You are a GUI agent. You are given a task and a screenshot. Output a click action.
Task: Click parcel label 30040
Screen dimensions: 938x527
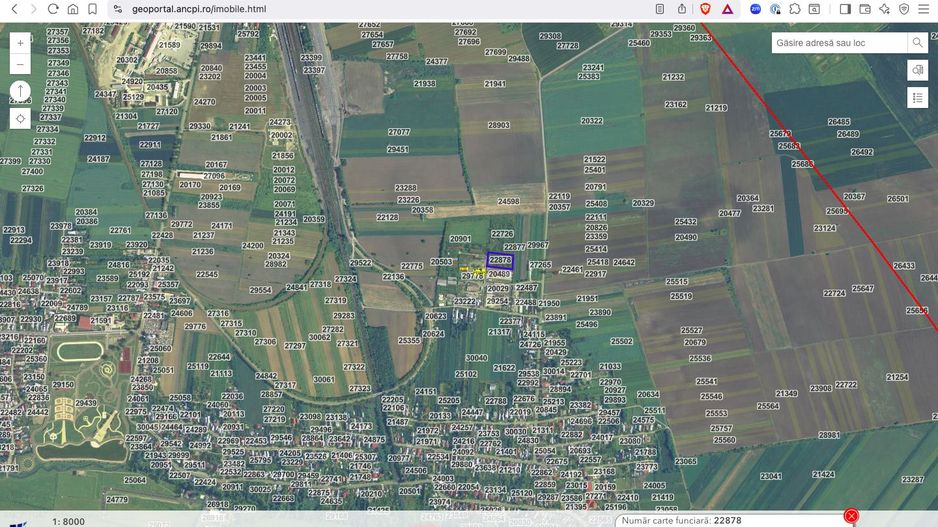tap(476, 358)
